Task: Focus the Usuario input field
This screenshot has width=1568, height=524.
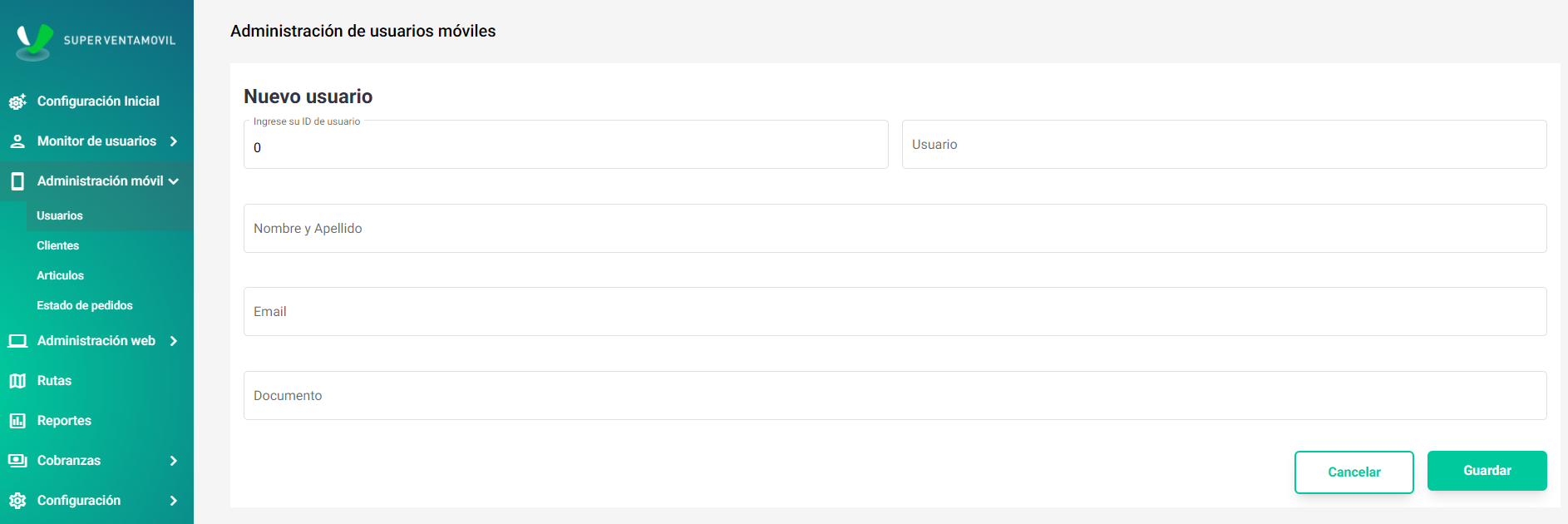Action: point(1225,145)
